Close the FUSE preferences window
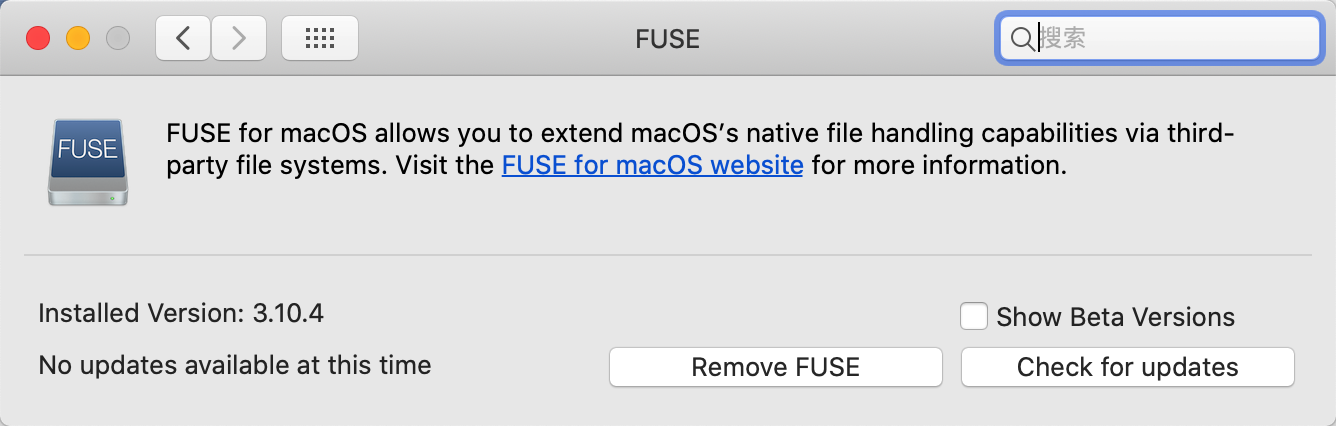Image resolution: width=1336 pixels, height=426 pixels. click(38, 39)
